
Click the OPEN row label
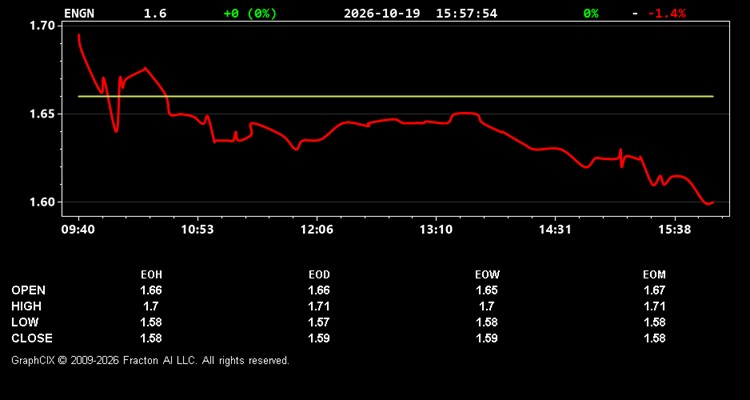29,290
